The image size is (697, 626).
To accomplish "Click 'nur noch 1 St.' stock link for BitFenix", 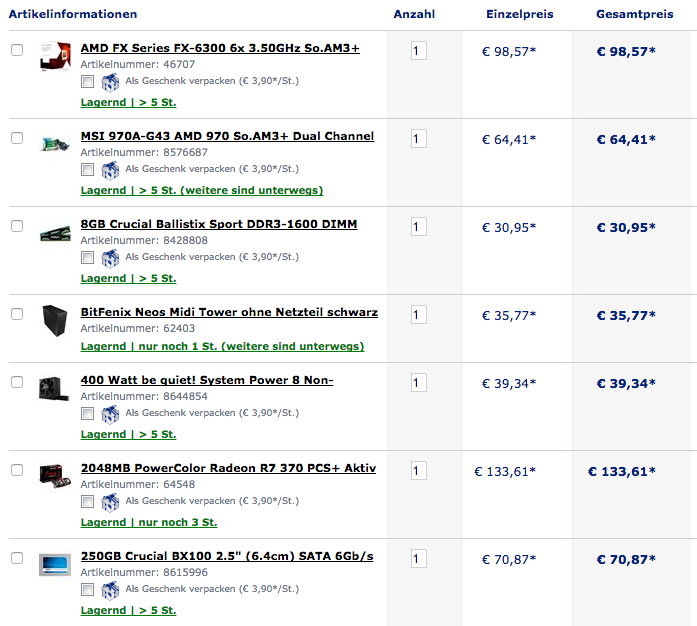I will coord(222,346).
